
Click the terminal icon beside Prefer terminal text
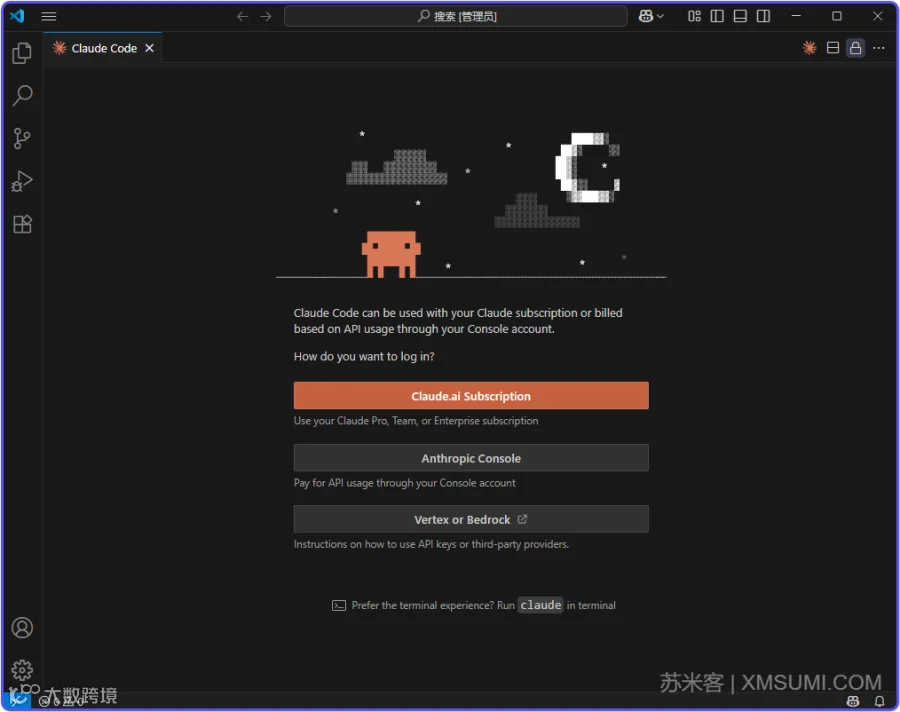[339, 605]
